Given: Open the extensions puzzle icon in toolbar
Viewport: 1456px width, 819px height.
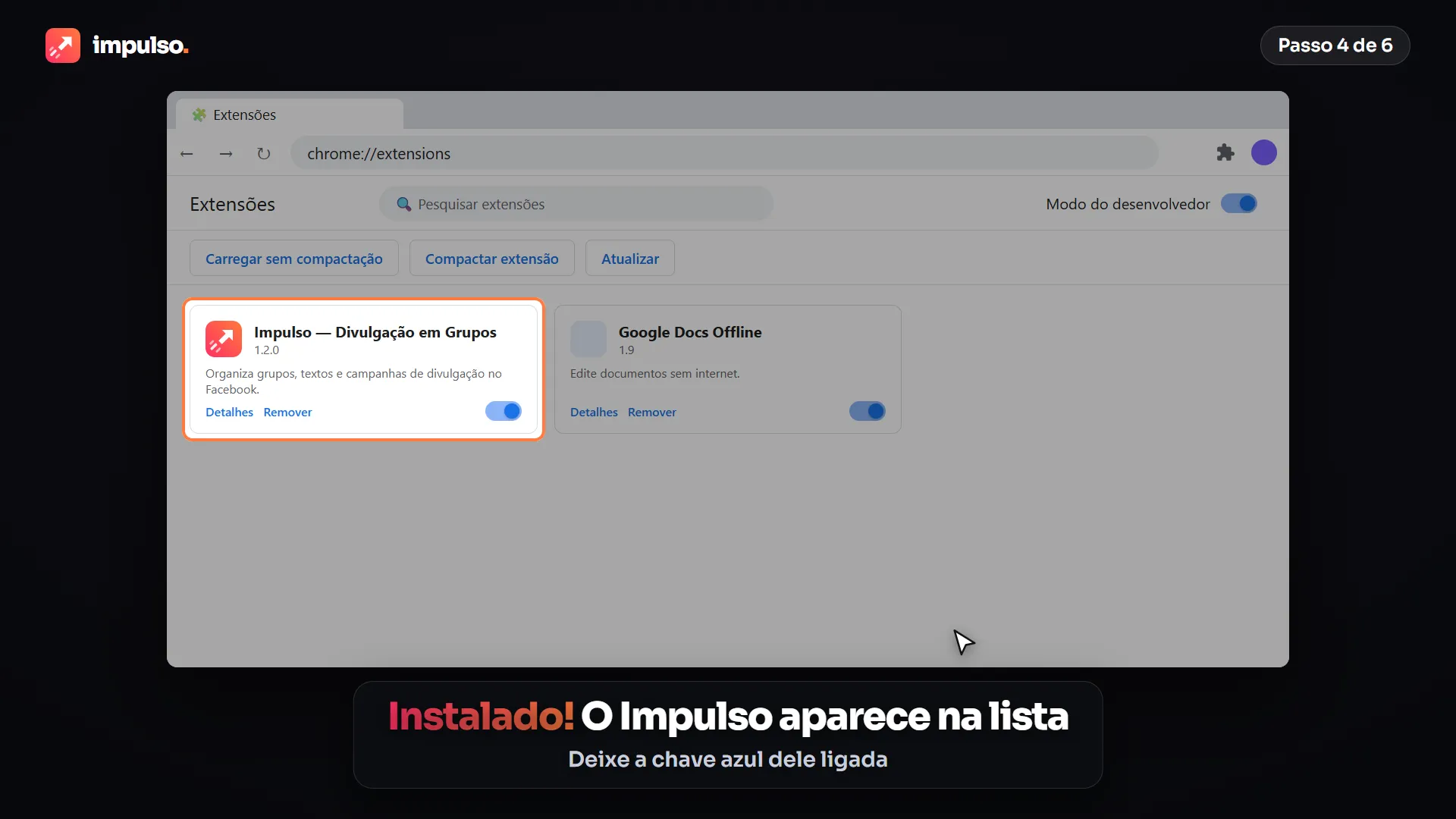Looking at the screenshot, I should pos(1225,152).
